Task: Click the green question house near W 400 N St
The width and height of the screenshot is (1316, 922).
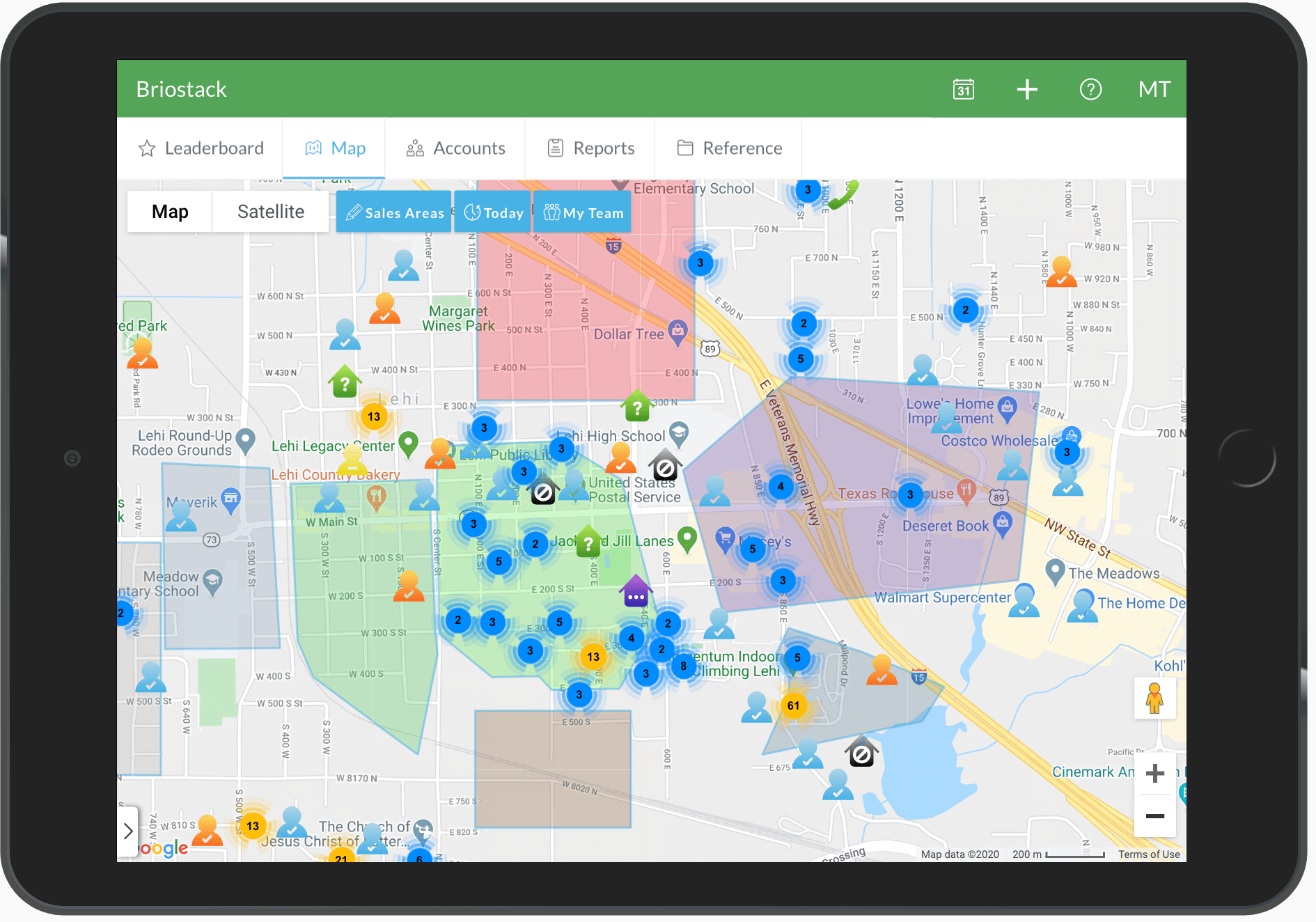Action: coord(345,380)
